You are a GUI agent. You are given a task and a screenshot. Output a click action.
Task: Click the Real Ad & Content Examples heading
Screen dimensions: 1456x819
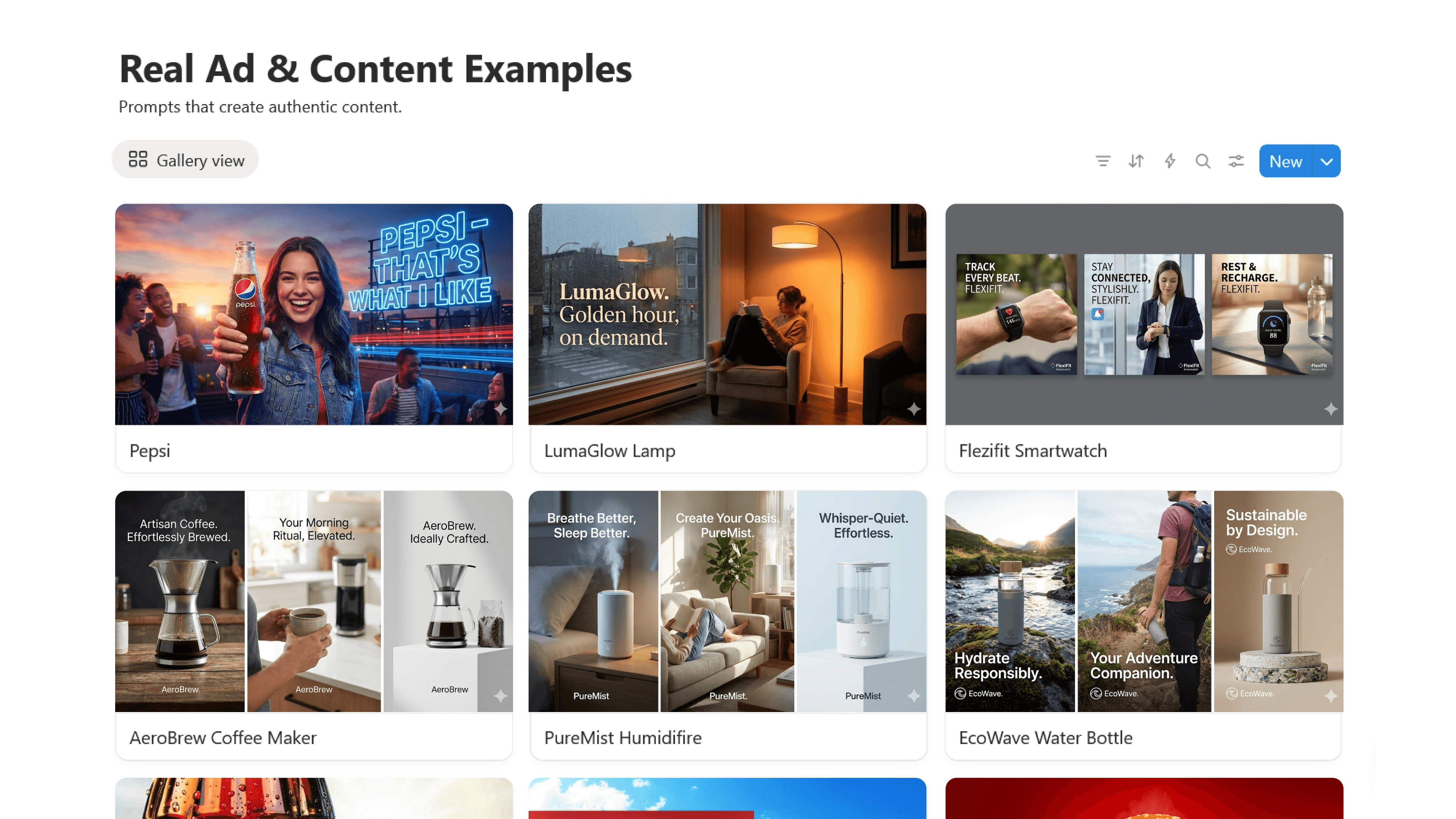coord(376,69)
